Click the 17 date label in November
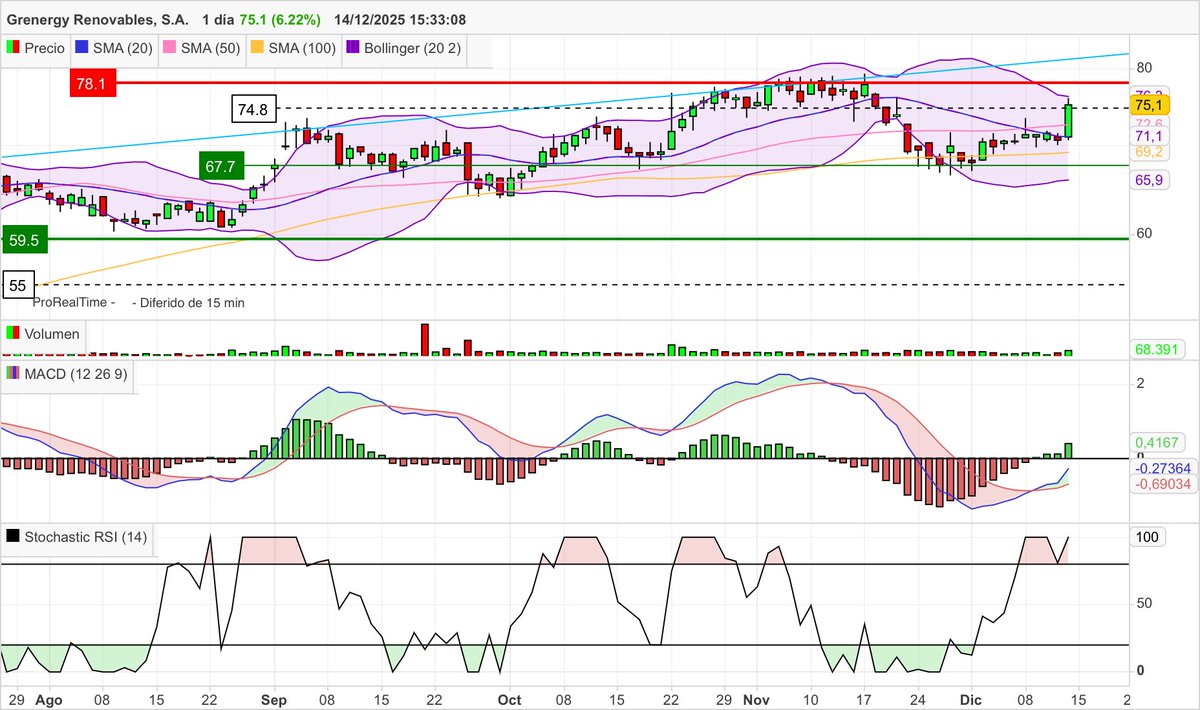1200x710 pixels. coord(864,699)
